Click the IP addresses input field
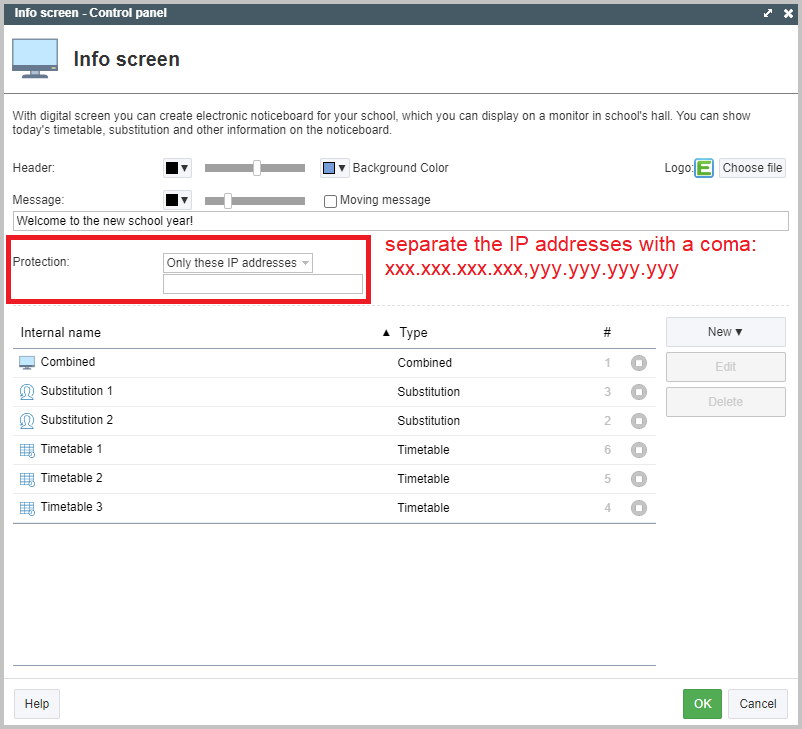 click(262, 285)
